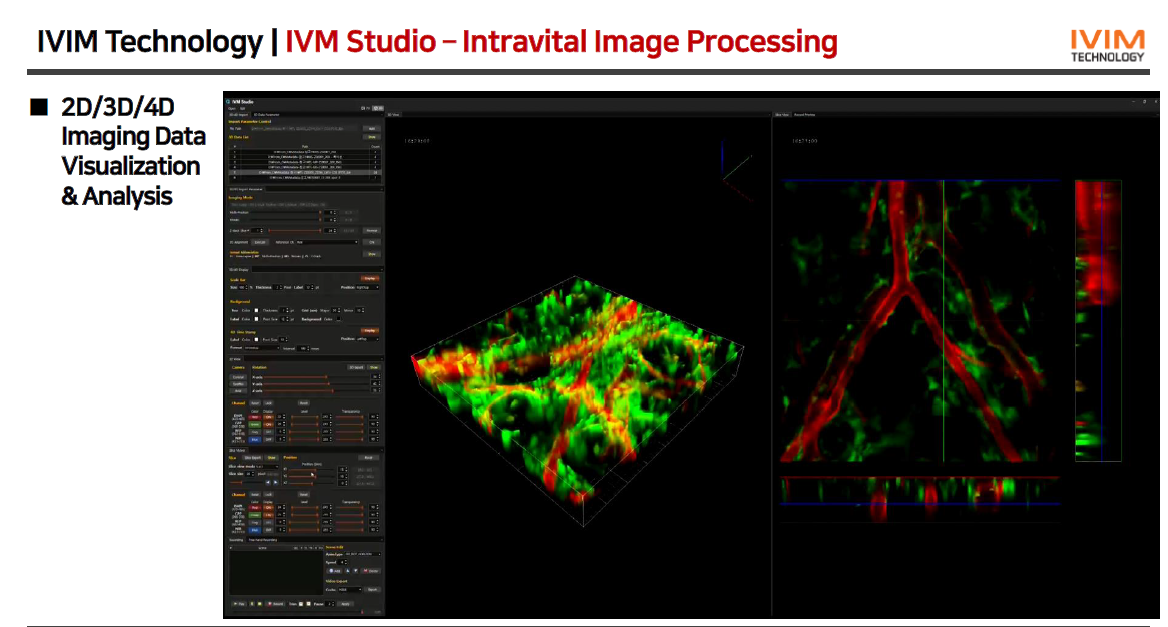Click the Export button for video

click(x=372, y=589)
